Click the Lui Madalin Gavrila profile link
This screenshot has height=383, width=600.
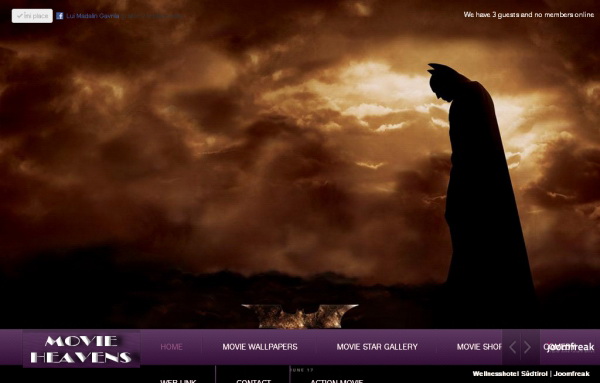[x=93, y=16]
